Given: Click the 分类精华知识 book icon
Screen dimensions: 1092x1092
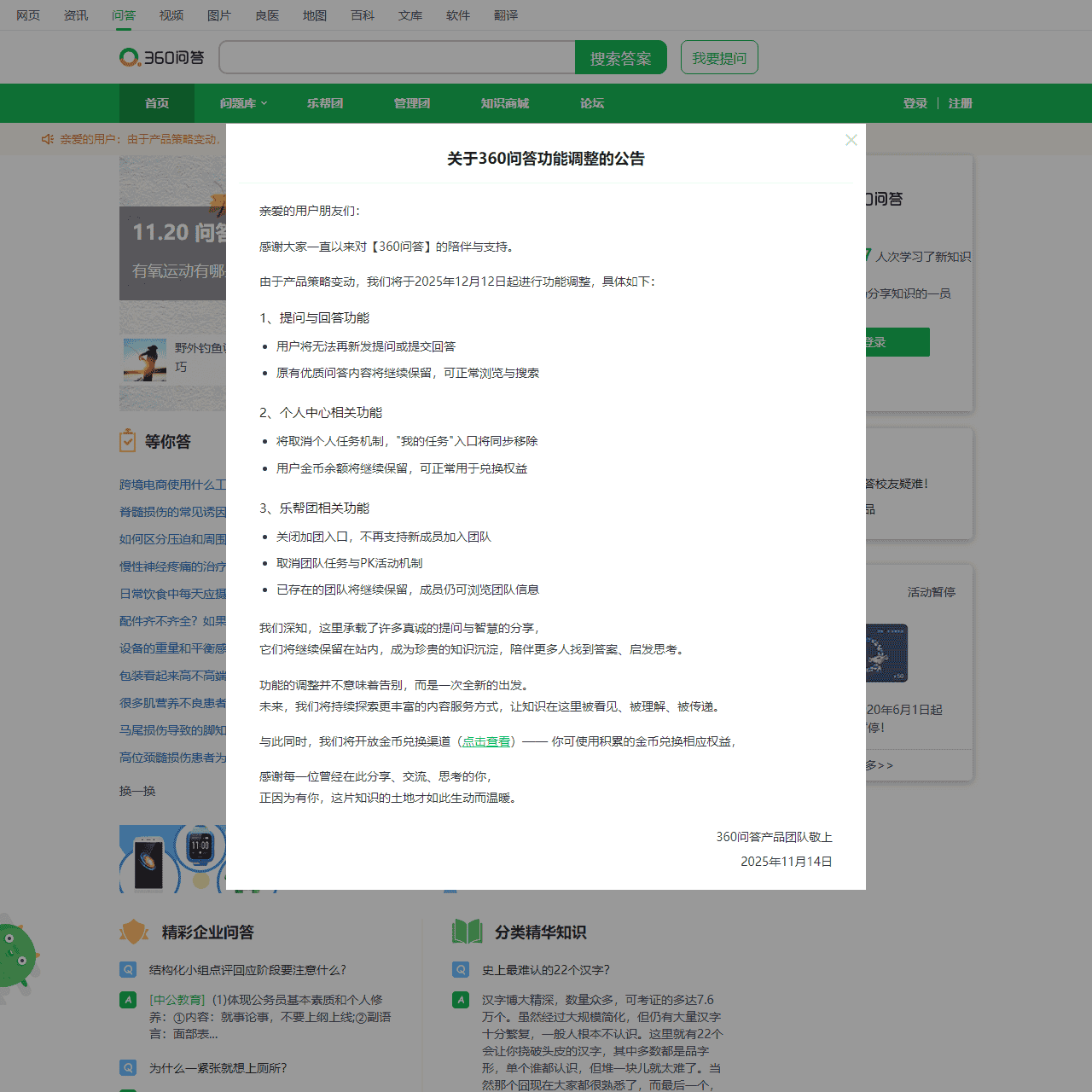Looking at the screenshot, I should pyautogui.click(x=467, y=932).
